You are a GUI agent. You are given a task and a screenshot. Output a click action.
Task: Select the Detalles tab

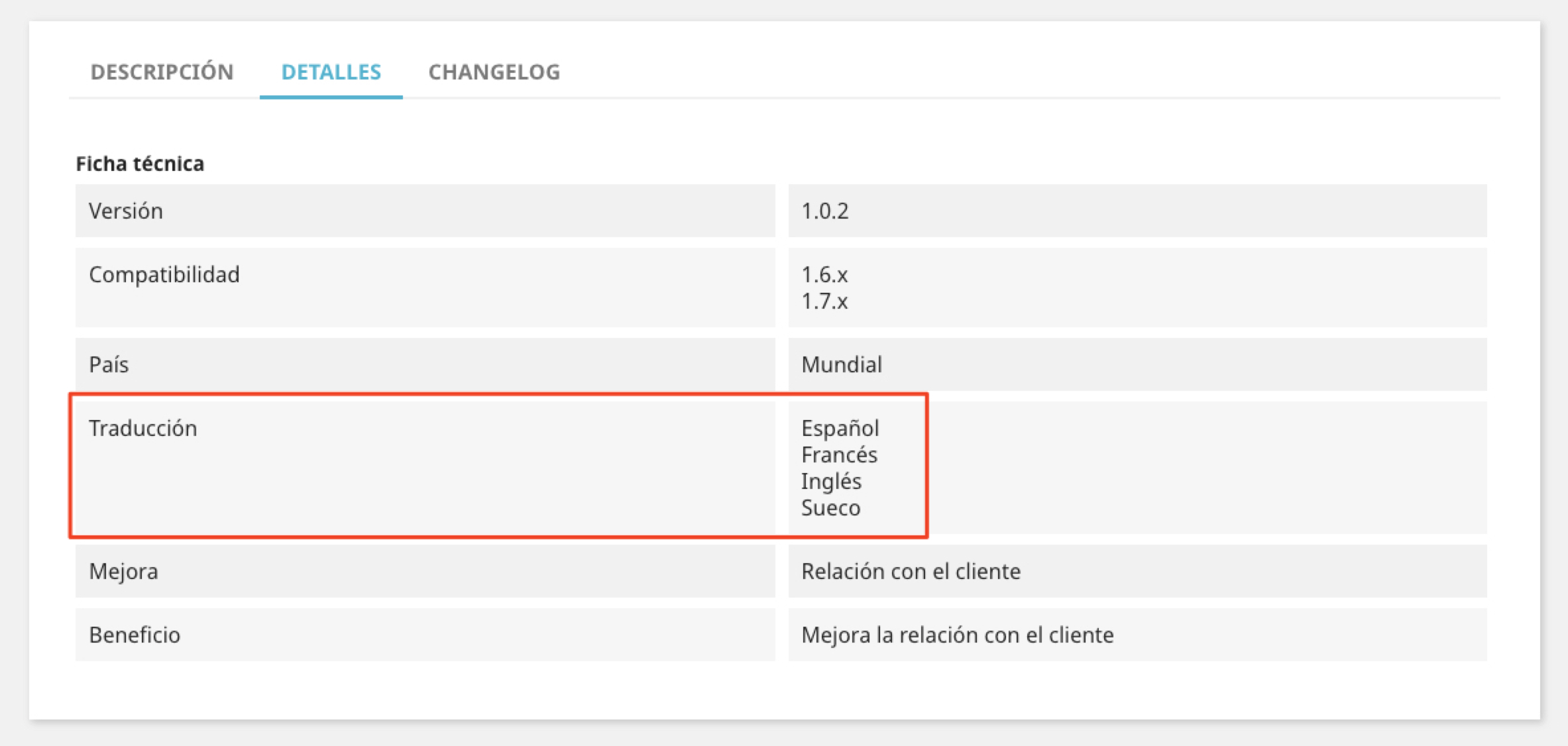click(x=331, y=72)
